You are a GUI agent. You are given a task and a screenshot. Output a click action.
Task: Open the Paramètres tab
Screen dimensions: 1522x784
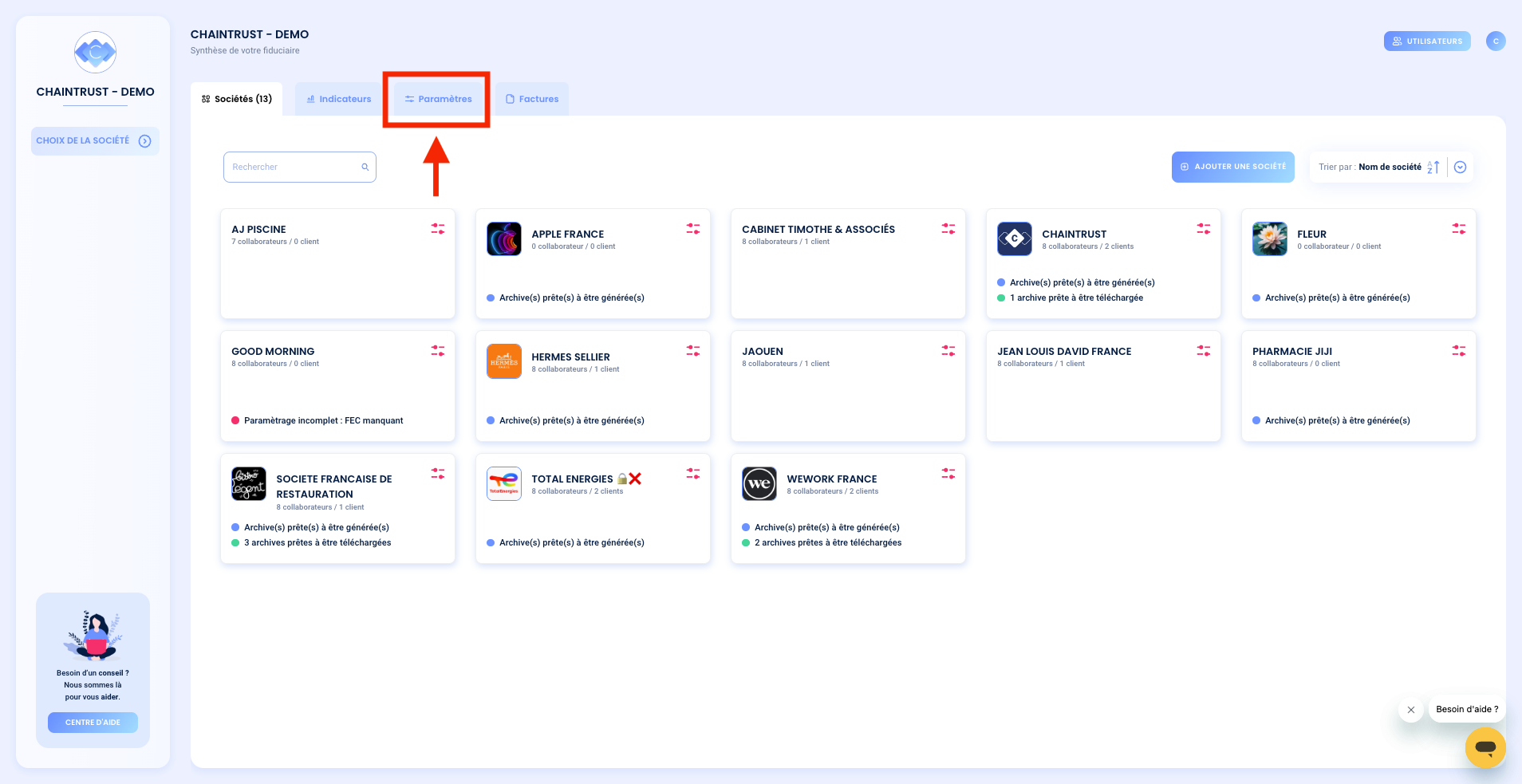click(438, 99)
